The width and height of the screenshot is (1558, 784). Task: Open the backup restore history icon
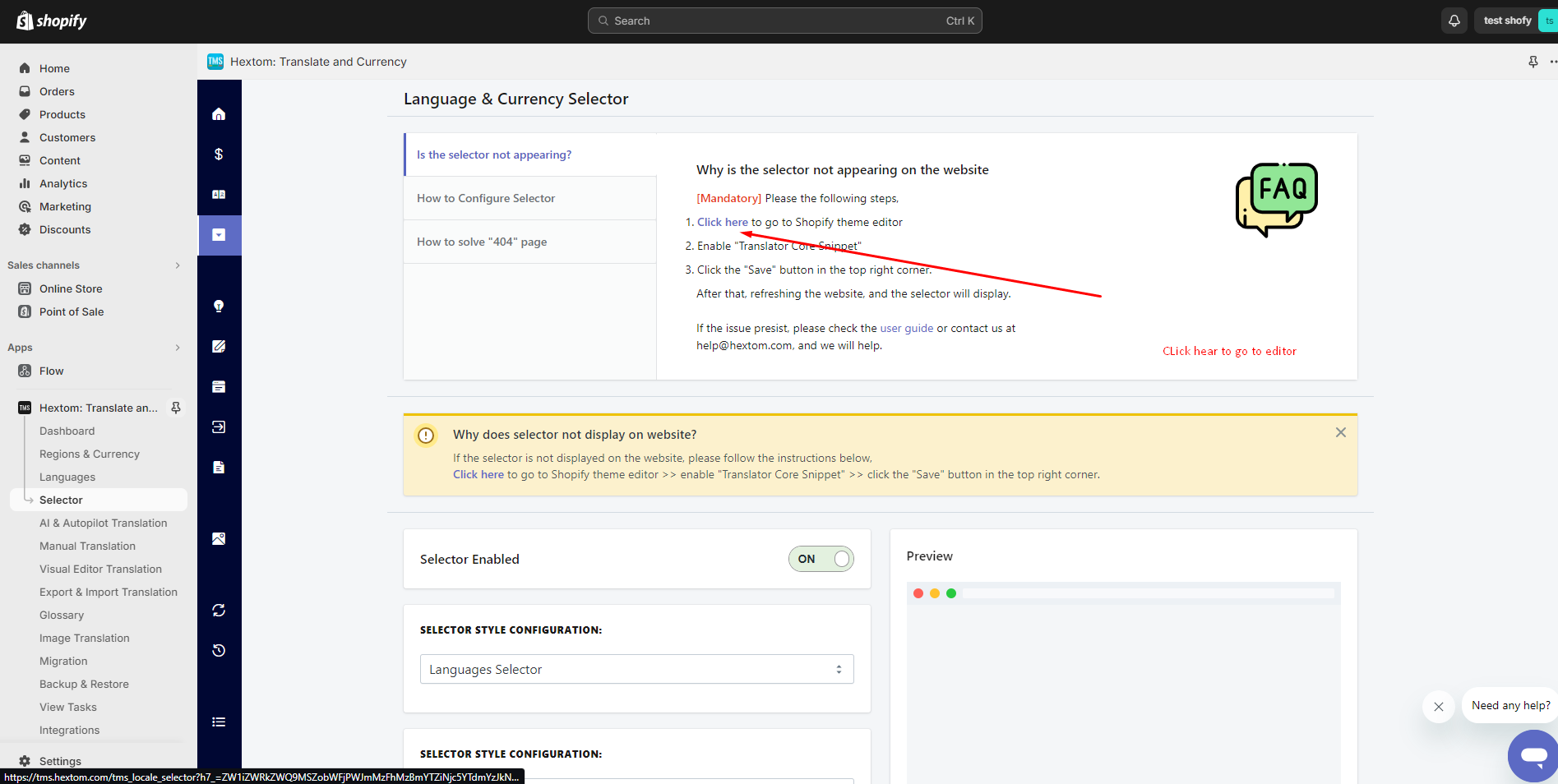click(x=219, y=651)
